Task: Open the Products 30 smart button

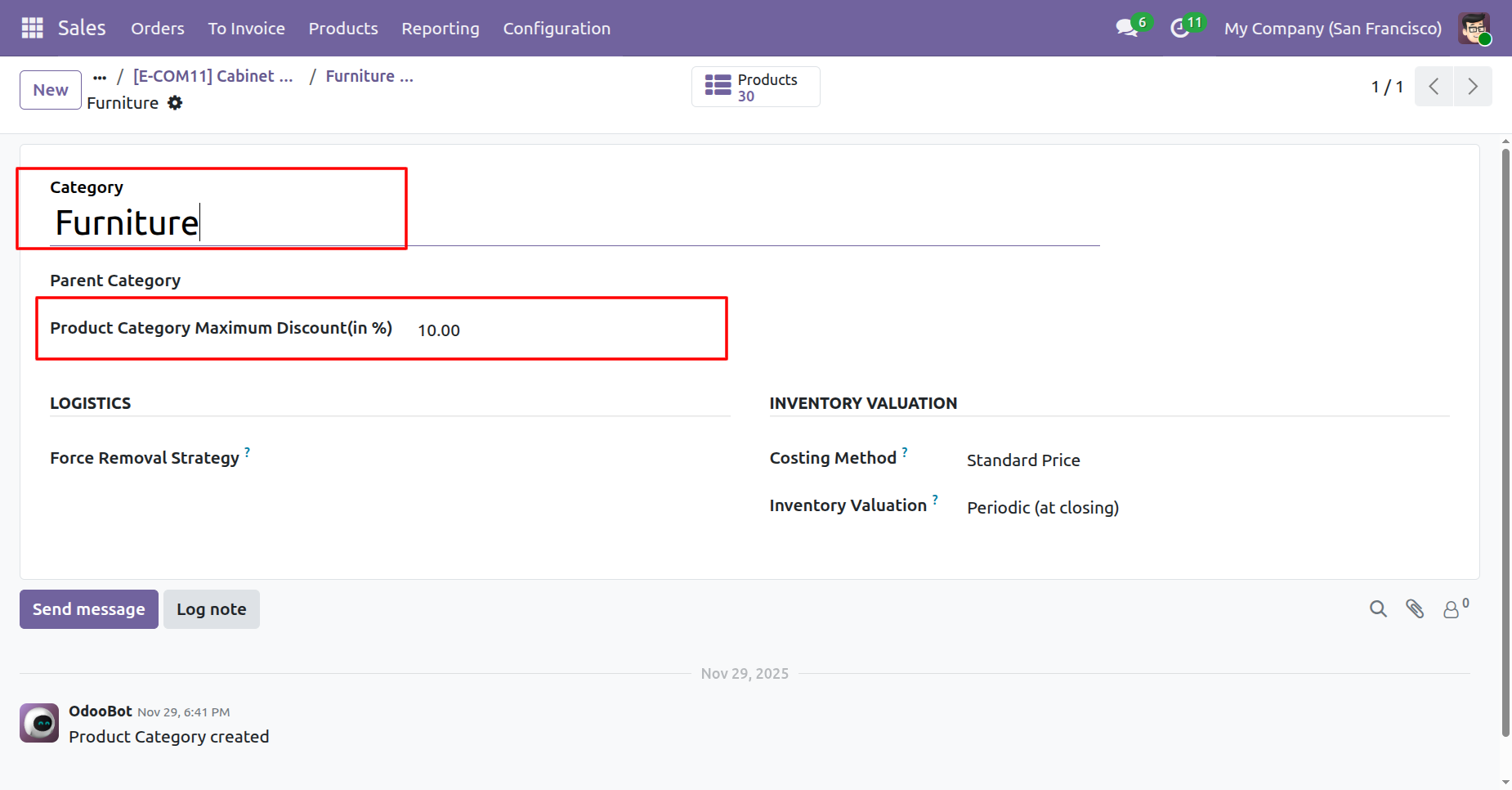Action: [755, 87]
